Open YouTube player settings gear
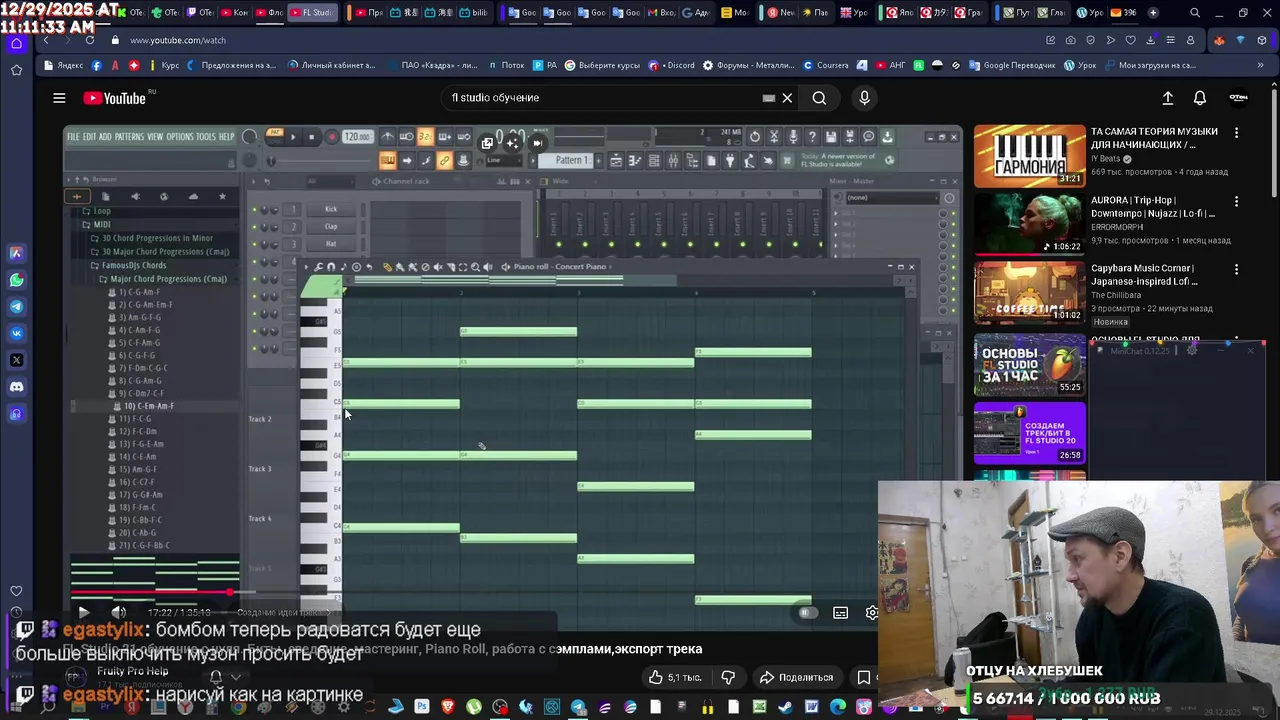This screenshot has height=720, width=1280. pos(872,613)
